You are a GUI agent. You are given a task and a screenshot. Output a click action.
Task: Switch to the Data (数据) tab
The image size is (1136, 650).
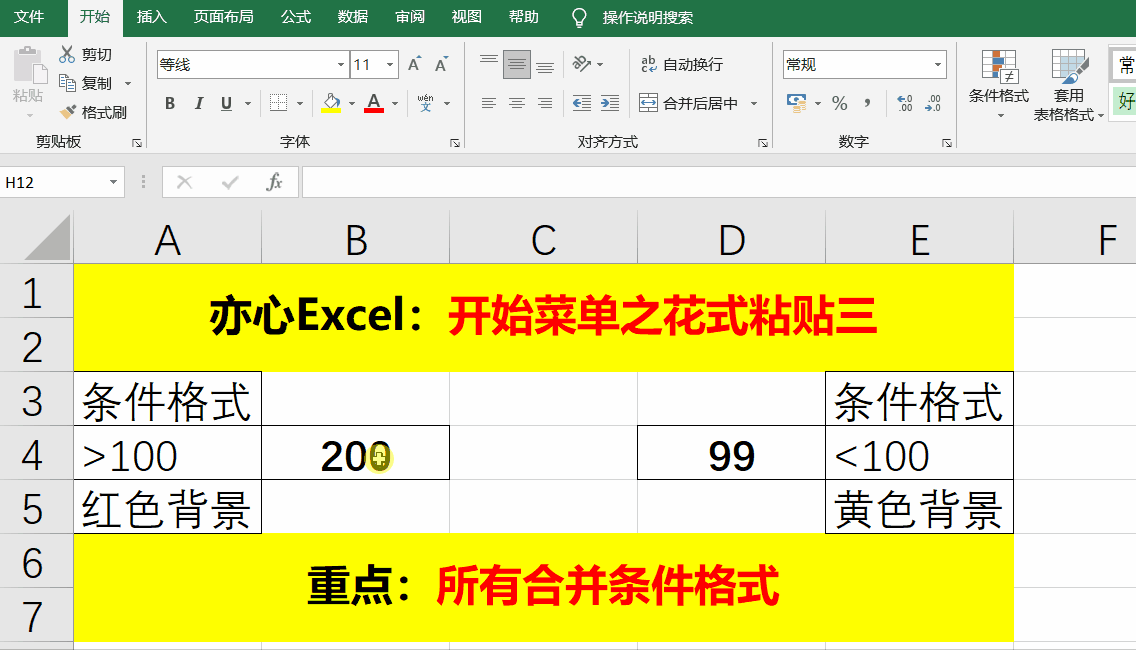[353, 17]
